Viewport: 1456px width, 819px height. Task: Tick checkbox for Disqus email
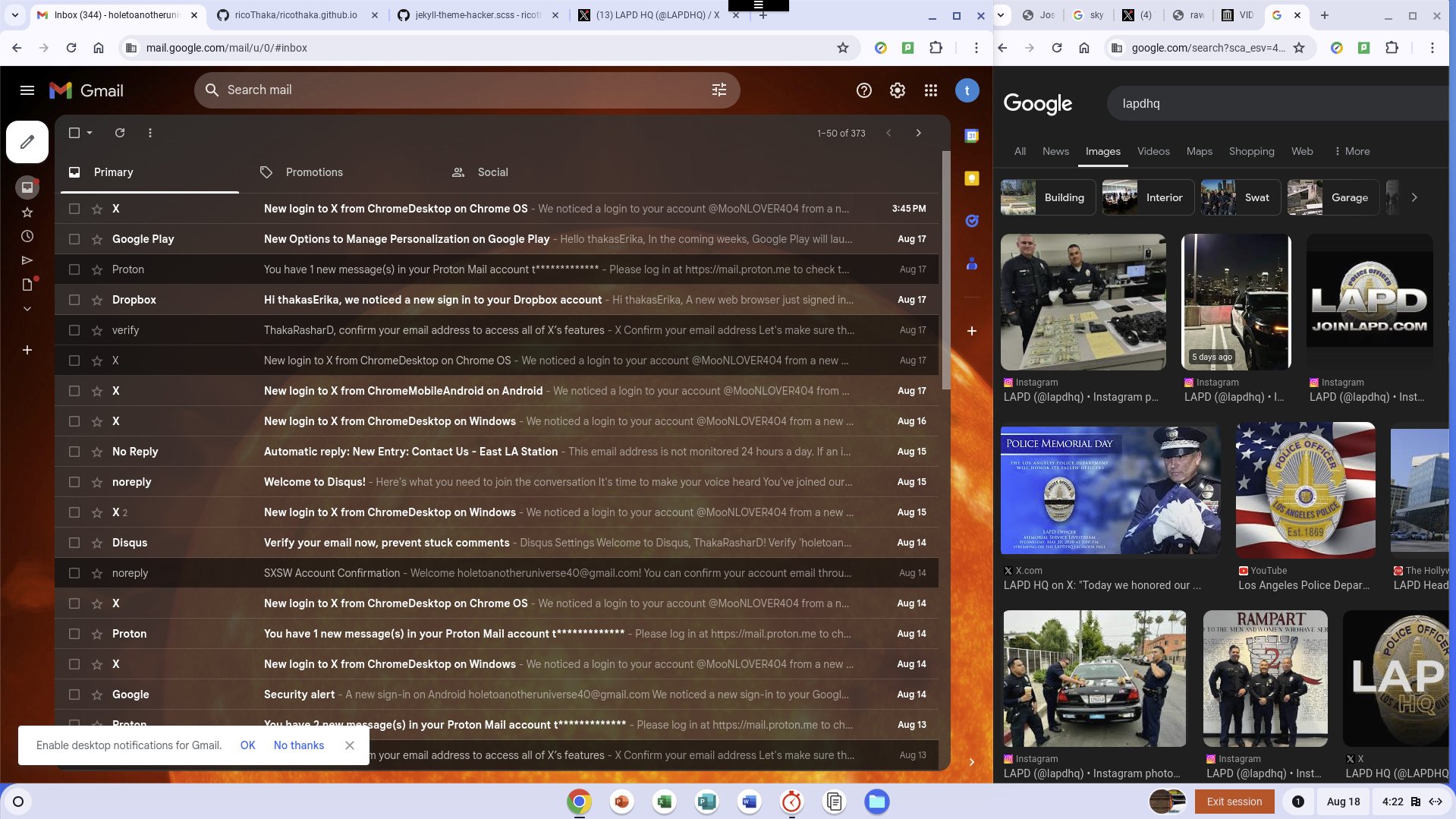pos(74,543)
